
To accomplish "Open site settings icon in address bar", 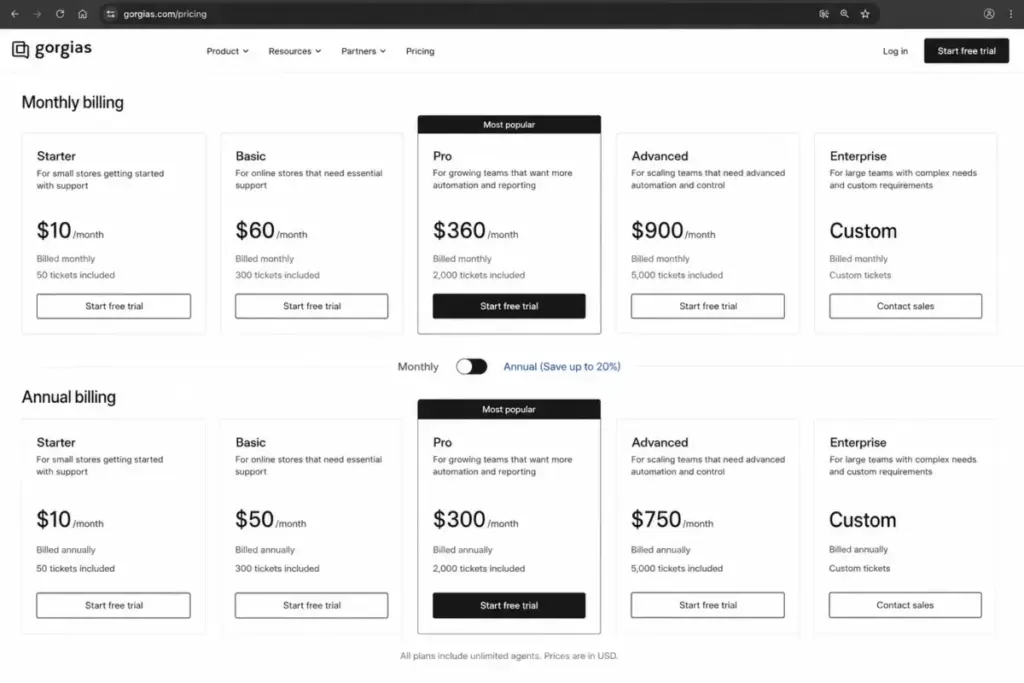I will 110,14.
